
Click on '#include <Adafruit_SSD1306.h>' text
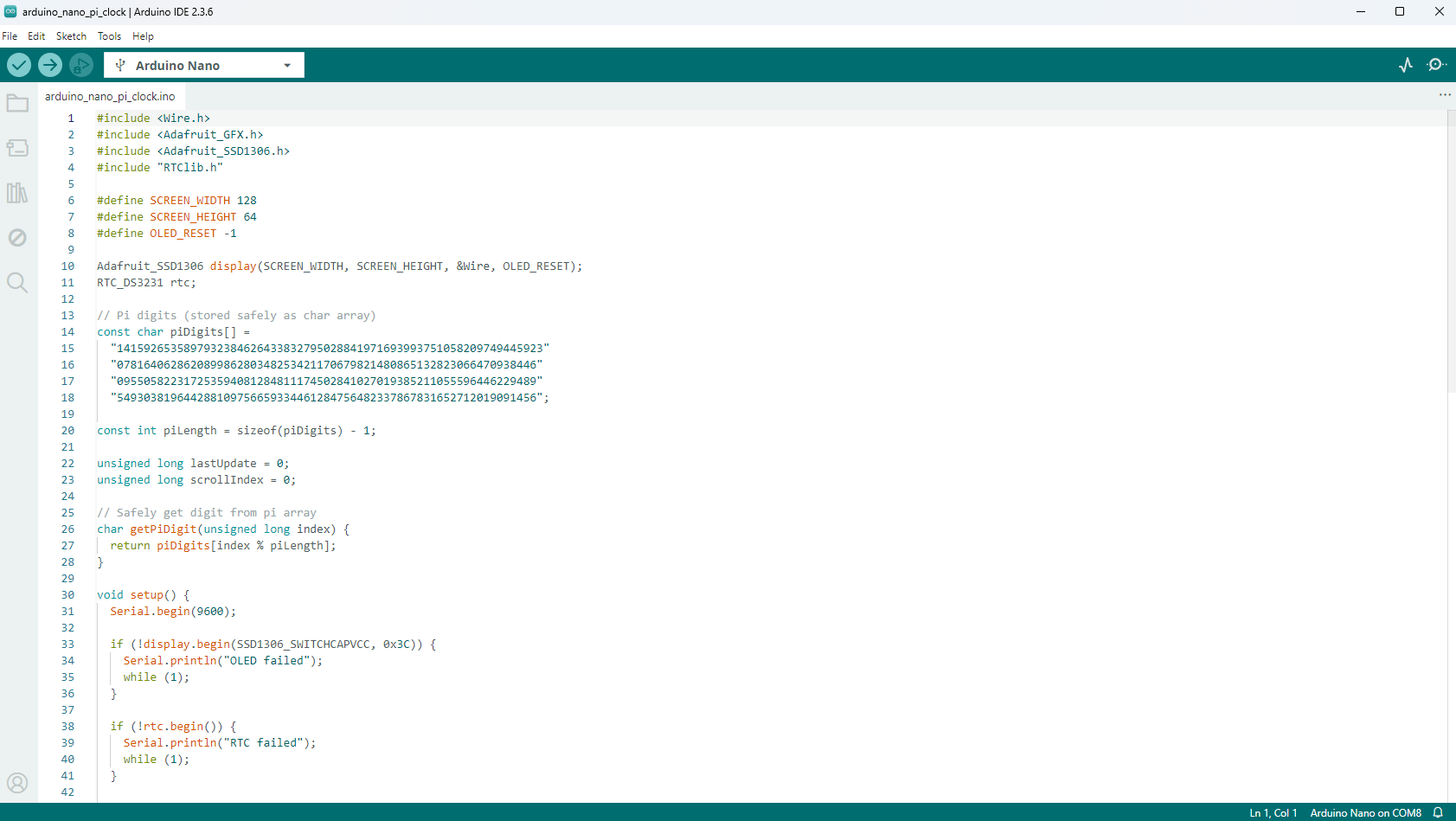(x=193, y=151)
